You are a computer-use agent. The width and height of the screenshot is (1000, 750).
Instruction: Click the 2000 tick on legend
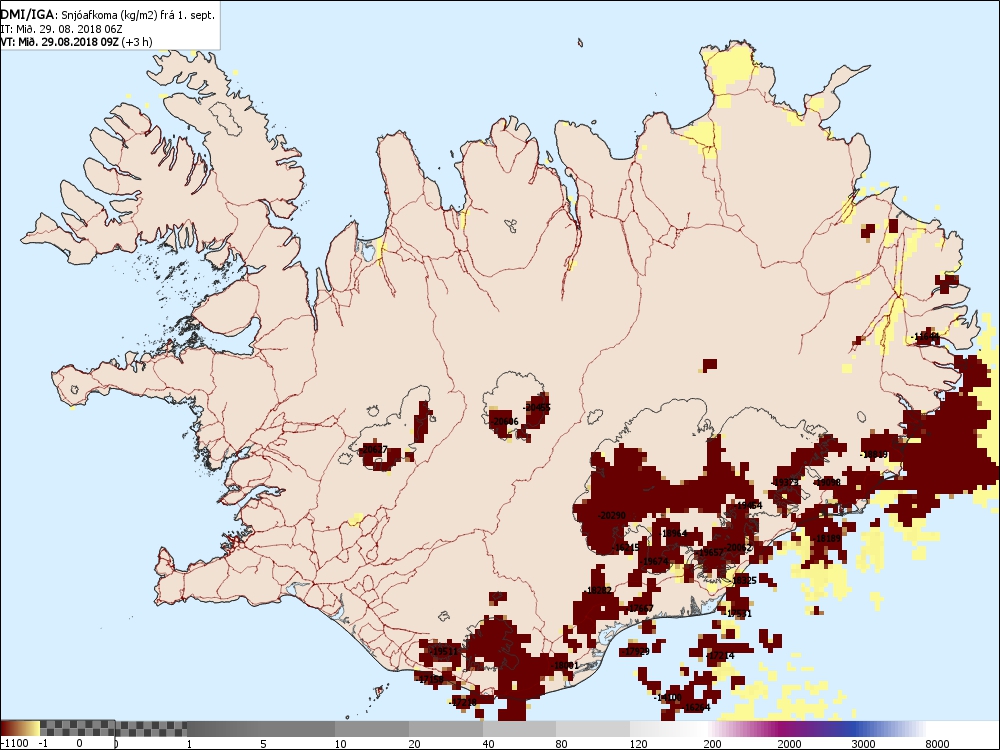(789, 743)
